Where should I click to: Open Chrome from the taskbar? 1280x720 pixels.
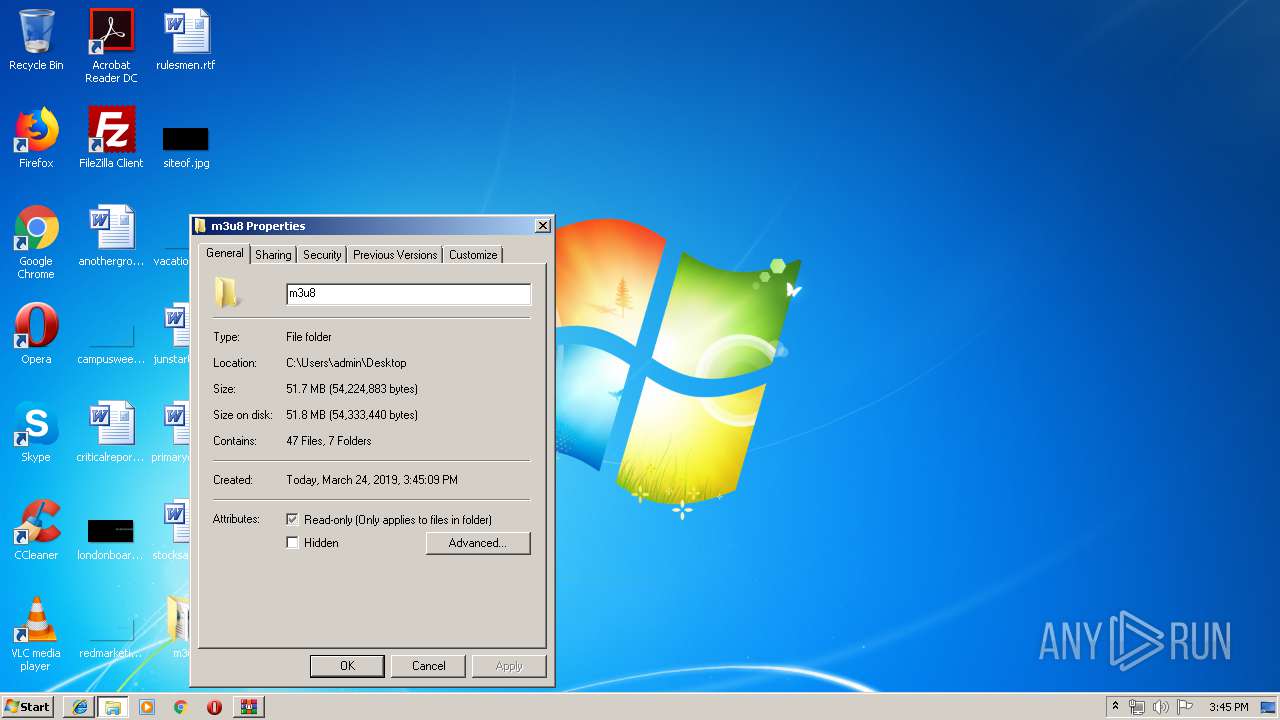pos(181,707)
